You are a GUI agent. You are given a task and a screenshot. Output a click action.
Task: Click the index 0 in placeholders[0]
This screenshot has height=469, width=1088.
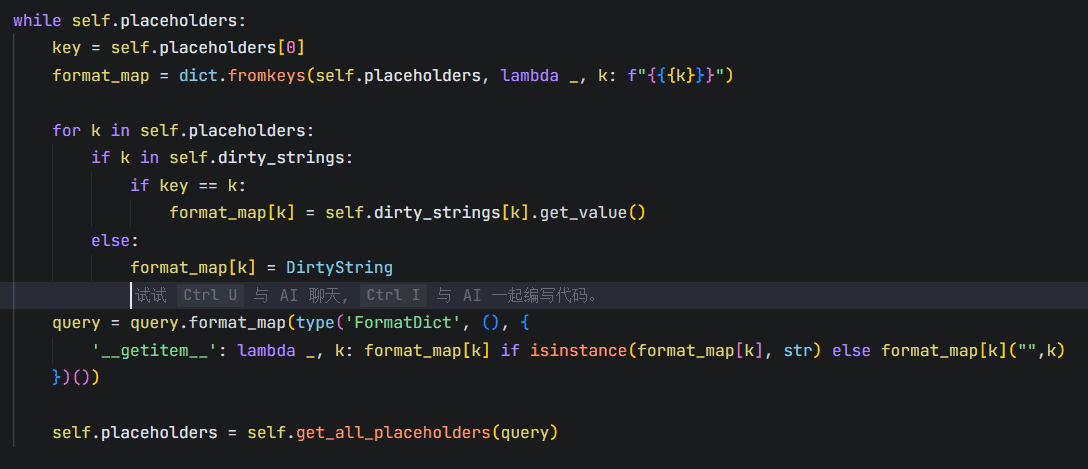coord(295,48)
